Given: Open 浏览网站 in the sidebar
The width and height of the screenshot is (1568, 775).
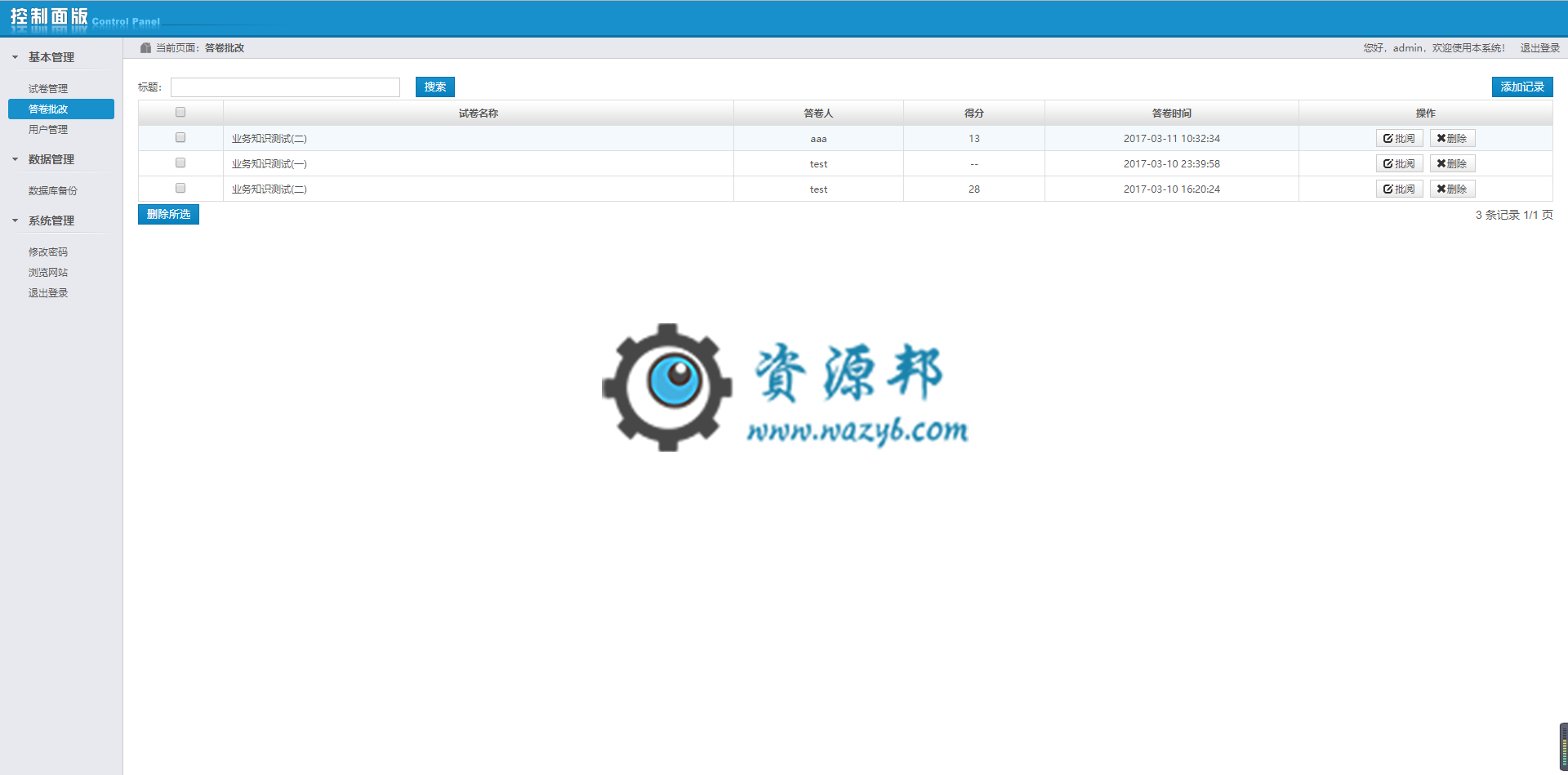Looking at the screenshot, I should tap(48, 273).
